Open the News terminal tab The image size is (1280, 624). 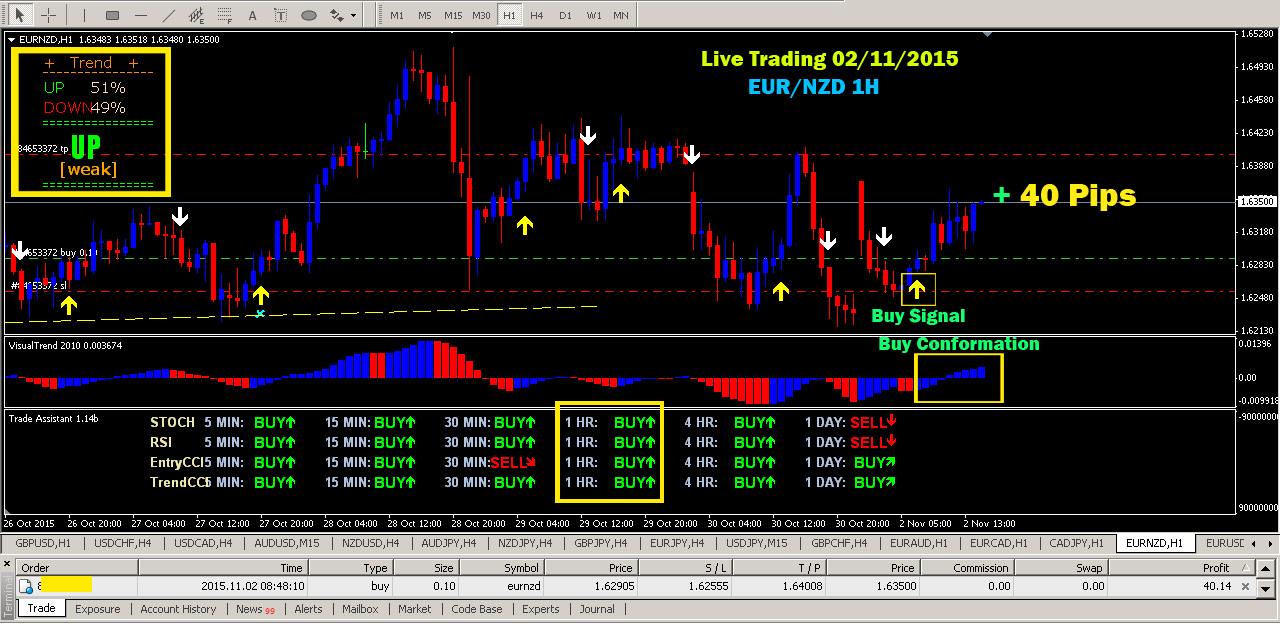254,608
